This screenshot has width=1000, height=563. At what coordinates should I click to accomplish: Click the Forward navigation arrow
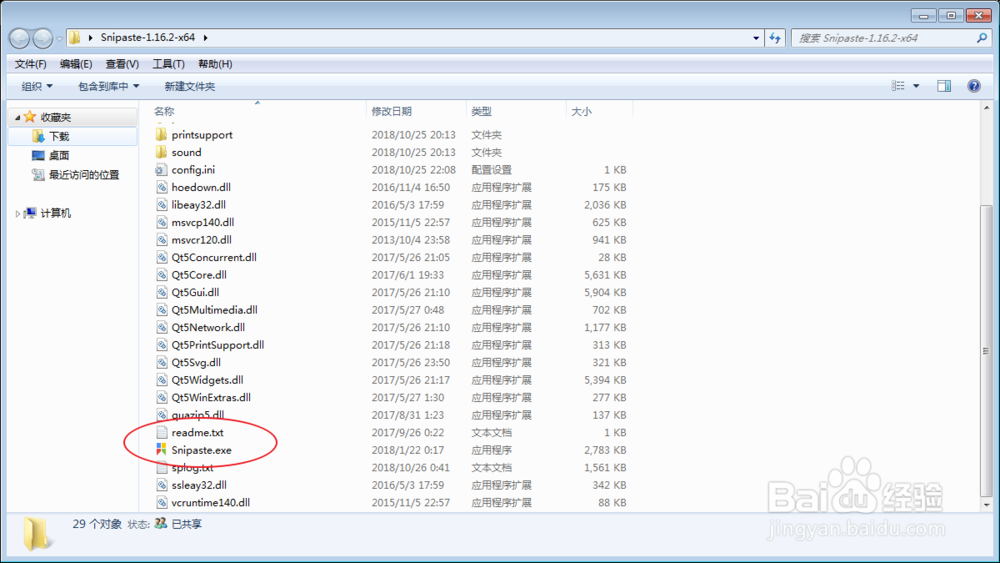(43, 39)
